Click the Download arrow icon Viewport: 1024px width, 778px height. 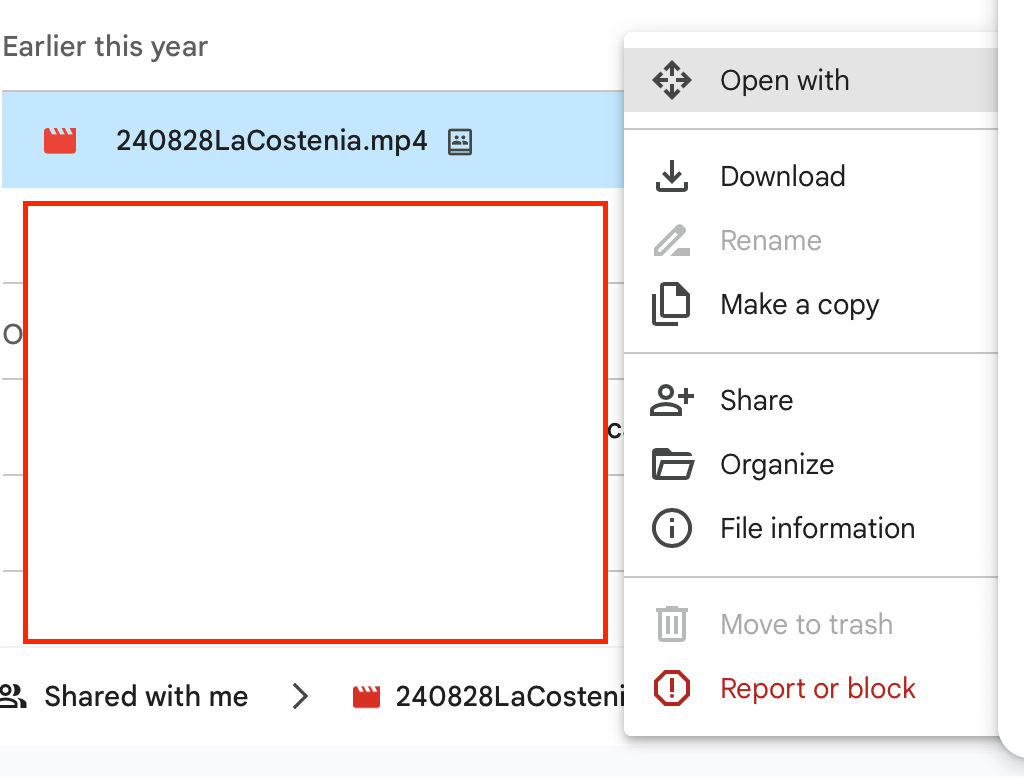(671, 177)
